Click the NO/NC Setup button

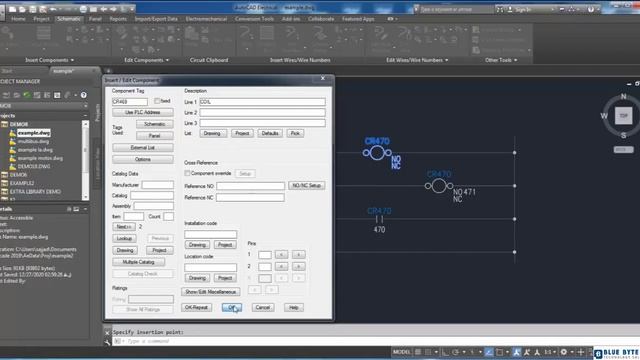pyautogui.click(x=307, y=185)
